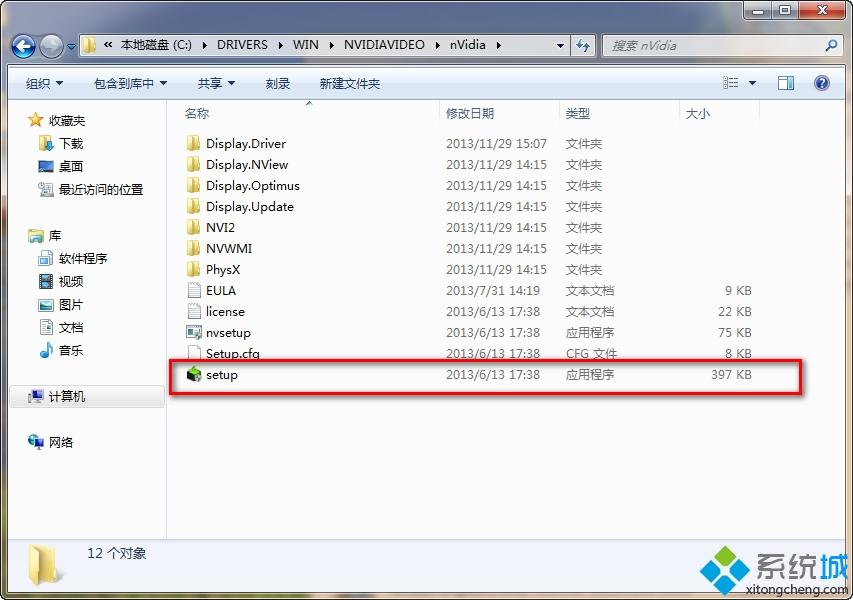The height and width of the screenshot is (600, 853).
Task: Select the Display.Driver folder
Action: 236,144
